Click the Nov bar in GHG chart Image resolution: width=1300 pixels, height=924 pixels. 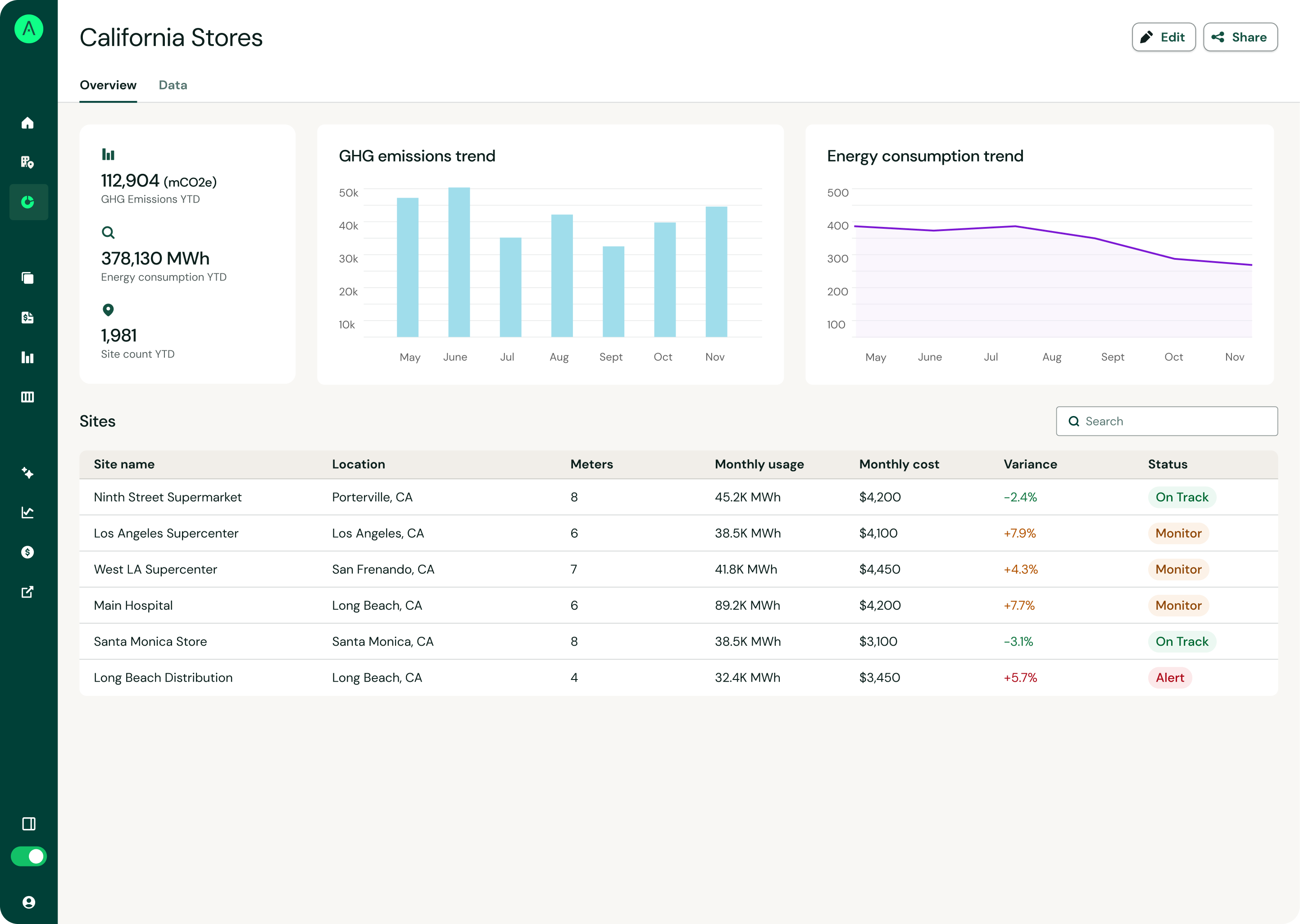click(x=716, y=272)
